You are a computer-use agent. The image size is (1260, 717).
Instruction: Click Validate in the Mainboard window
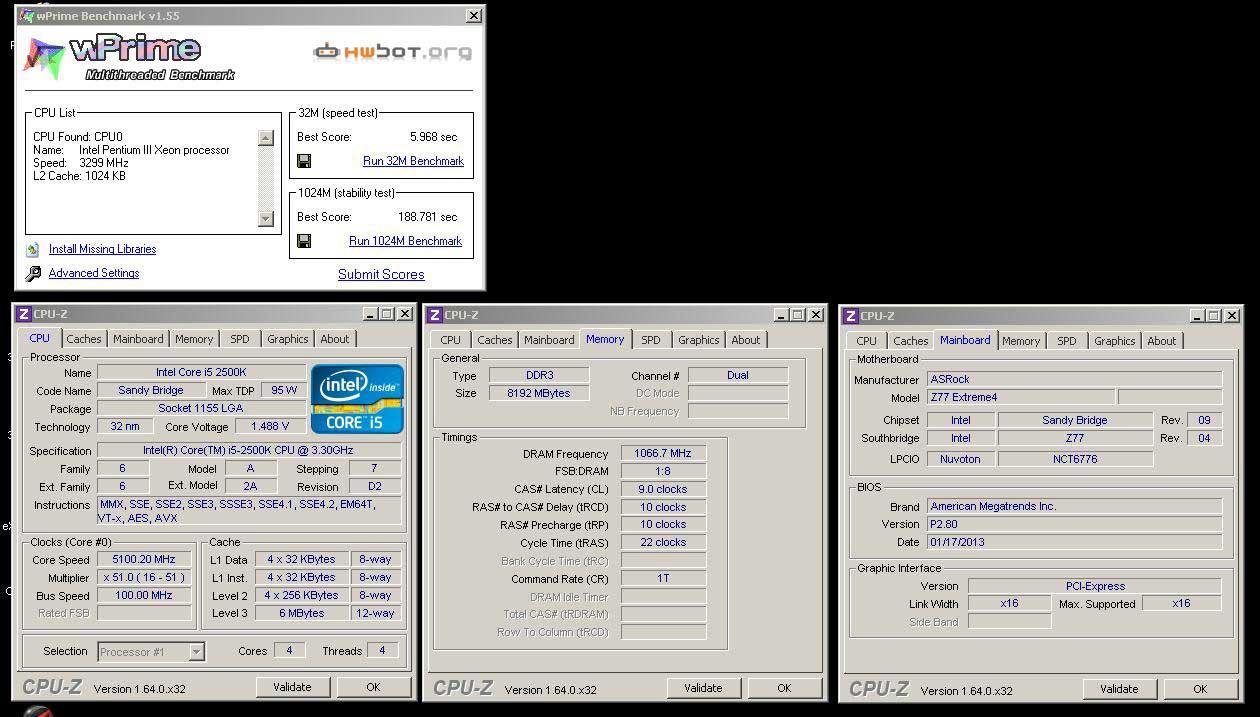(x=1119, y=689)
